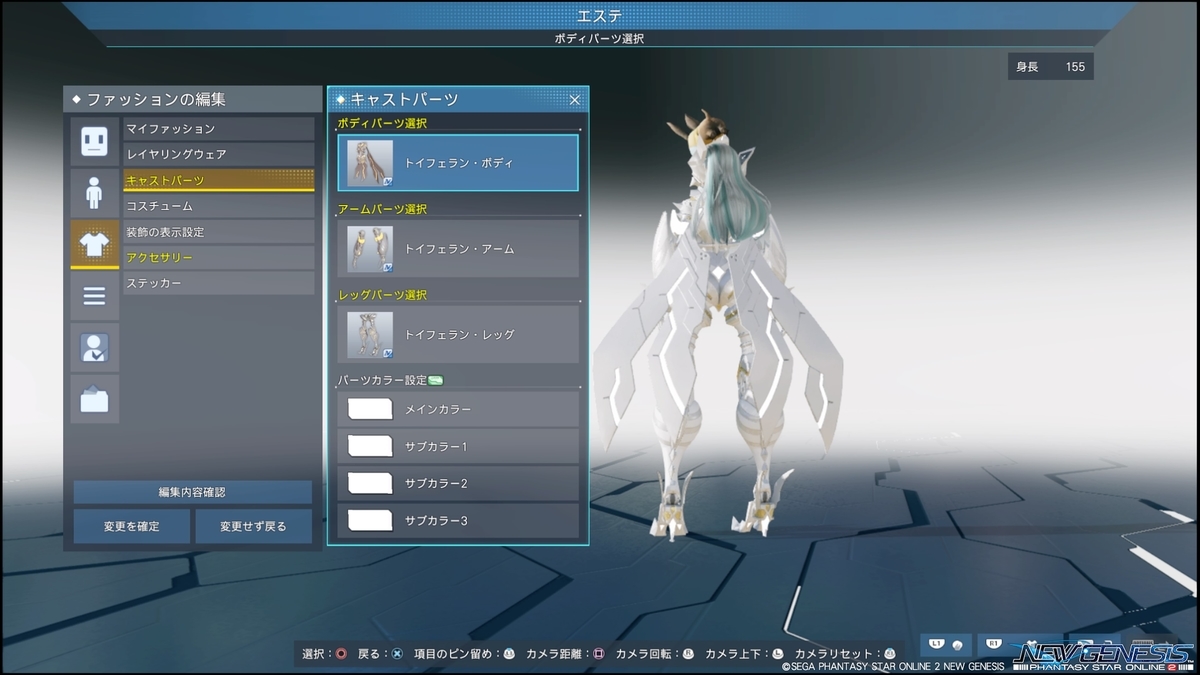Click the アームパーツ選択 section header
1200x675 pixels.
tap(382, 209)
